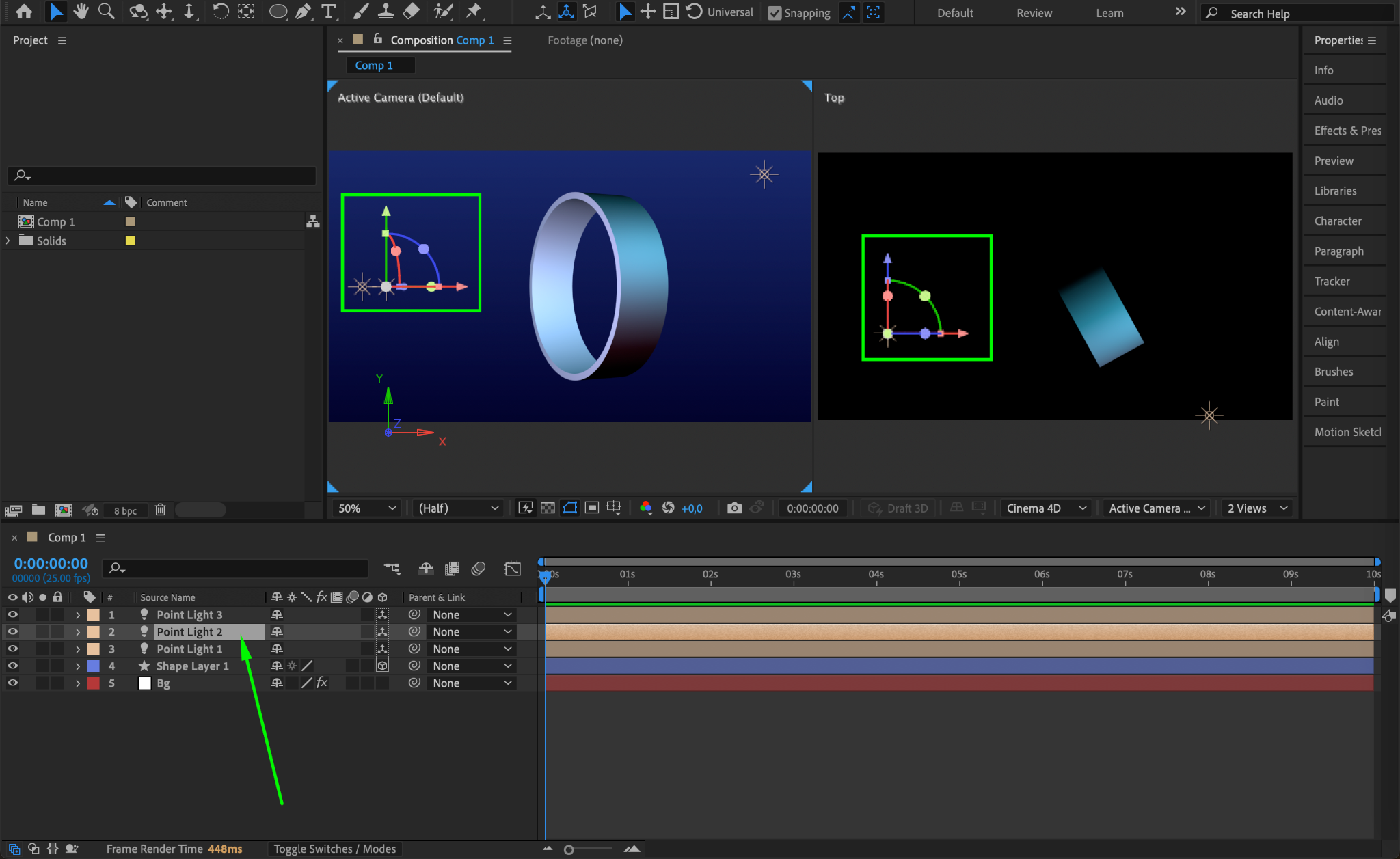This screenshot has width=1400, height=859.
Task: Open the Cinema 4D renderer dropdown
Action: pyautogui.click(x=1045, y=508)
